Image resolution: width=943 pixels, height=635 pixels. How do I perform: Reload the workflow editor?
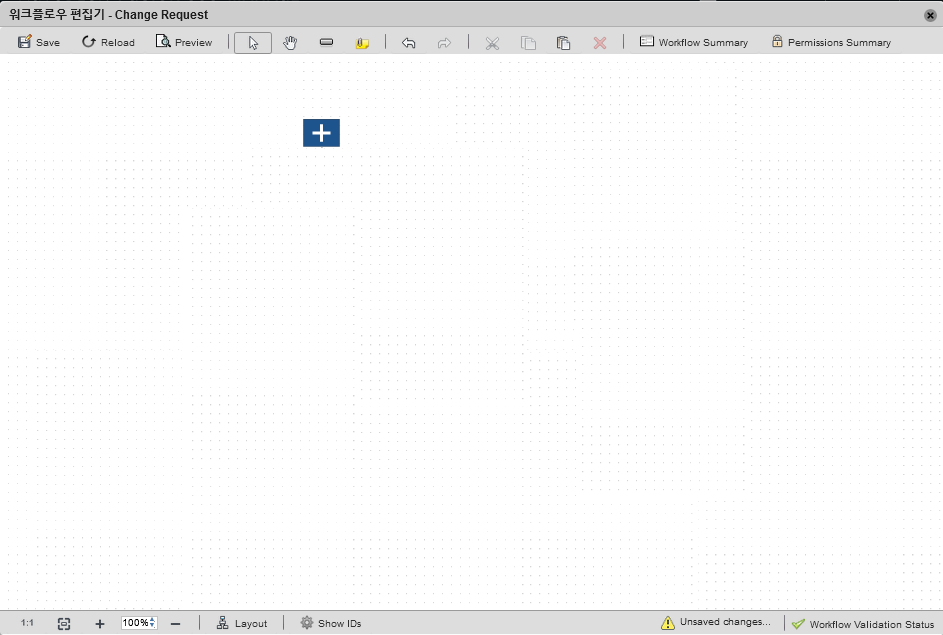coord(108,42)
